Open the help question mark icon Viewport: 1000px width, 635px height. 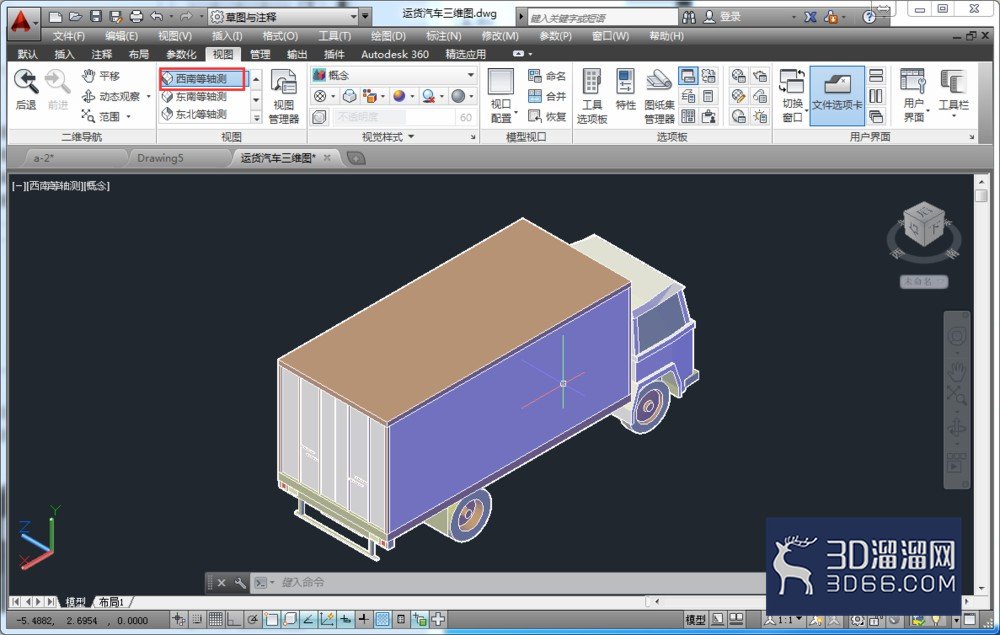coord(869,17)
